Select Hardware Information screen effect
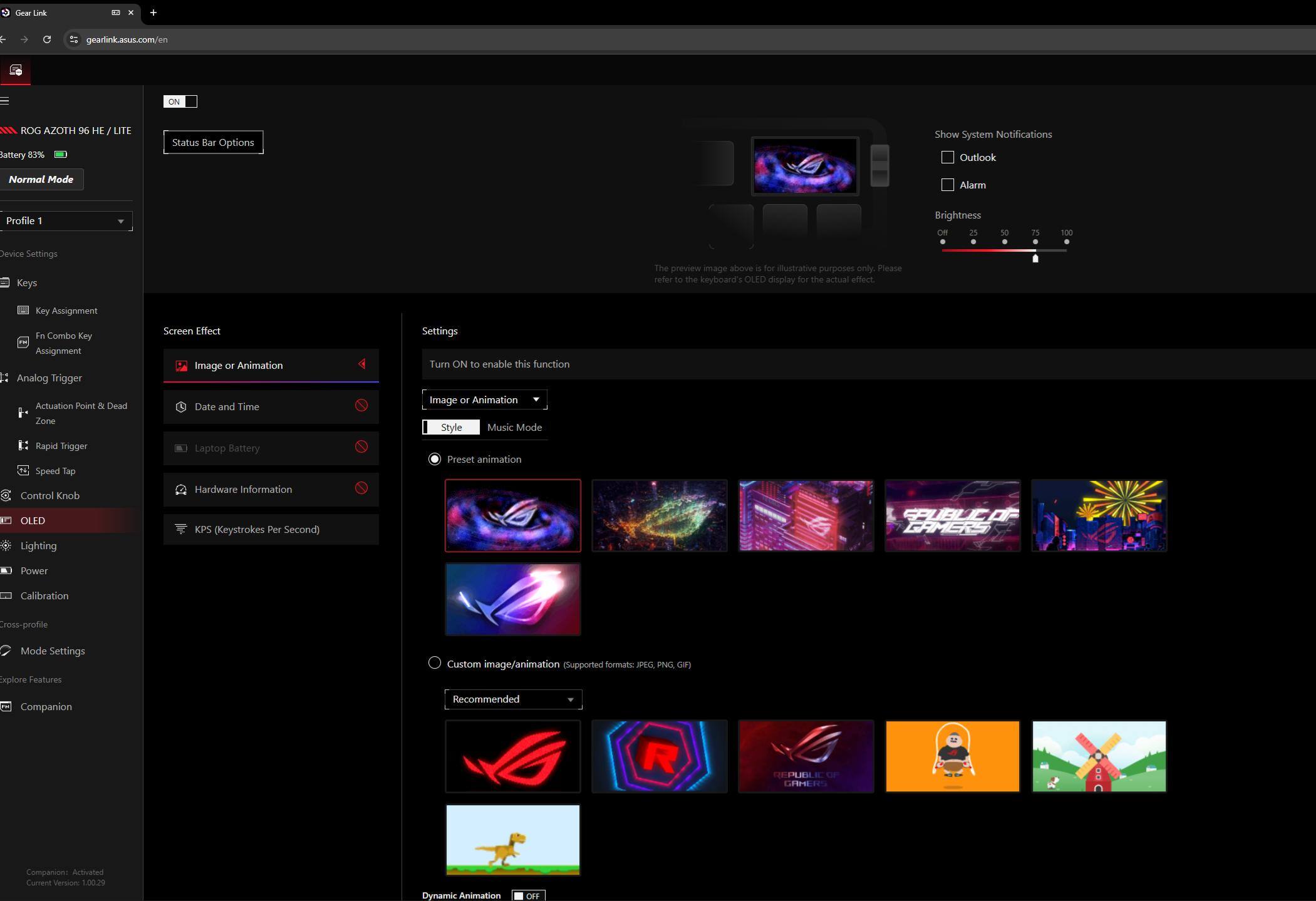The height and width of the screenshot is (901, 1316). coord(271,490)
